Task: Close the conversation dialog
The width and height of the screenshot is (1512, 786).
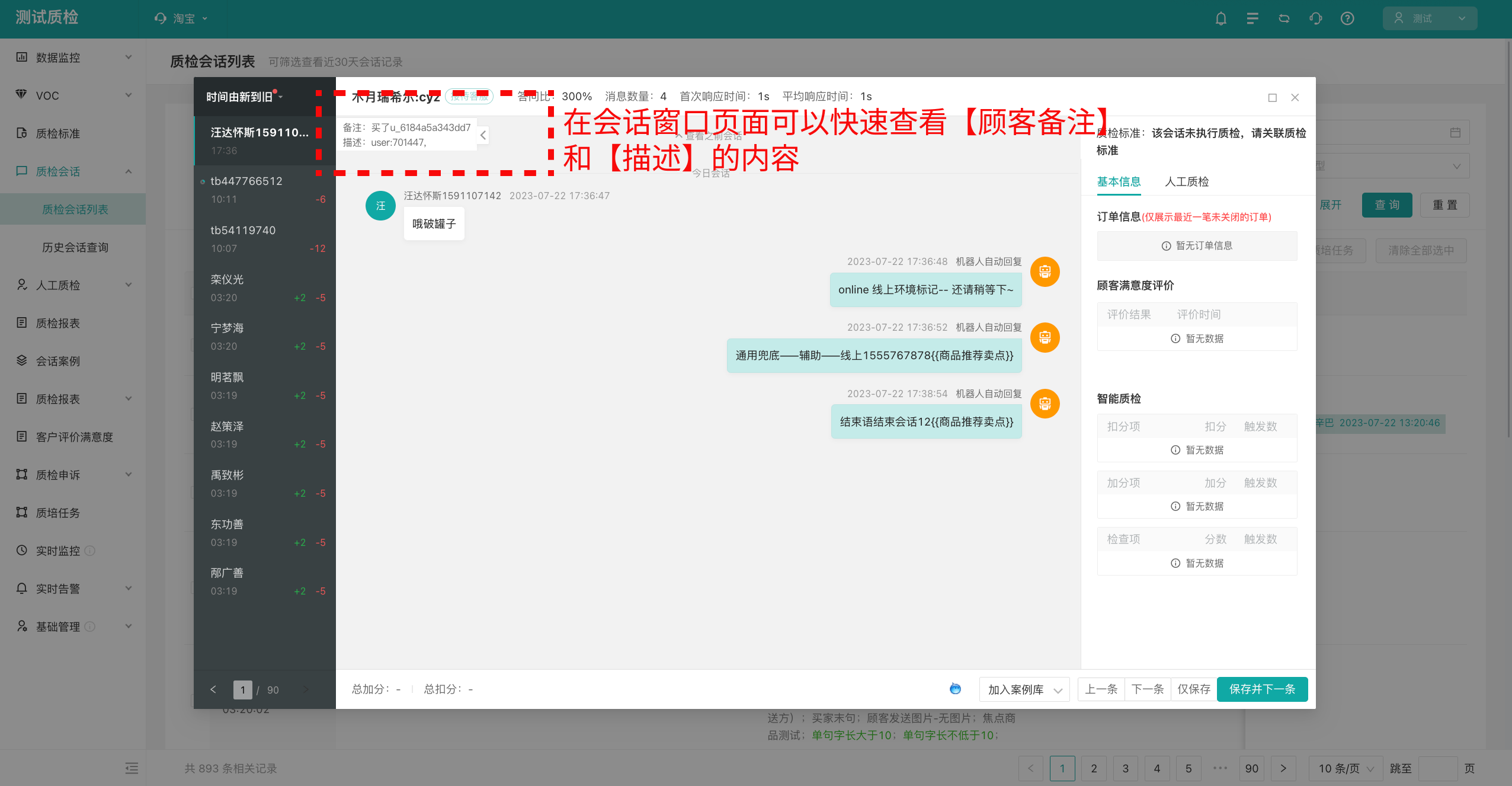Action: click(1295, 98)
